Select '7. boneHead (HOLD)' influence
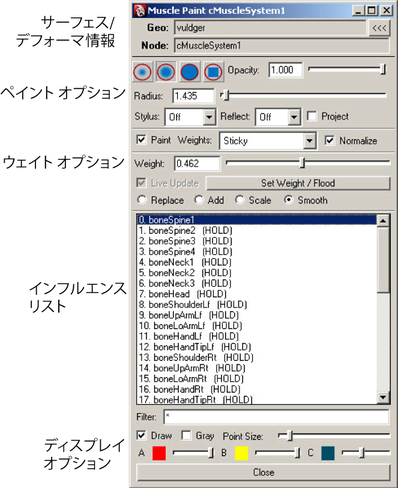This screenshot has width=398, height=488. (x=257, y=294)
